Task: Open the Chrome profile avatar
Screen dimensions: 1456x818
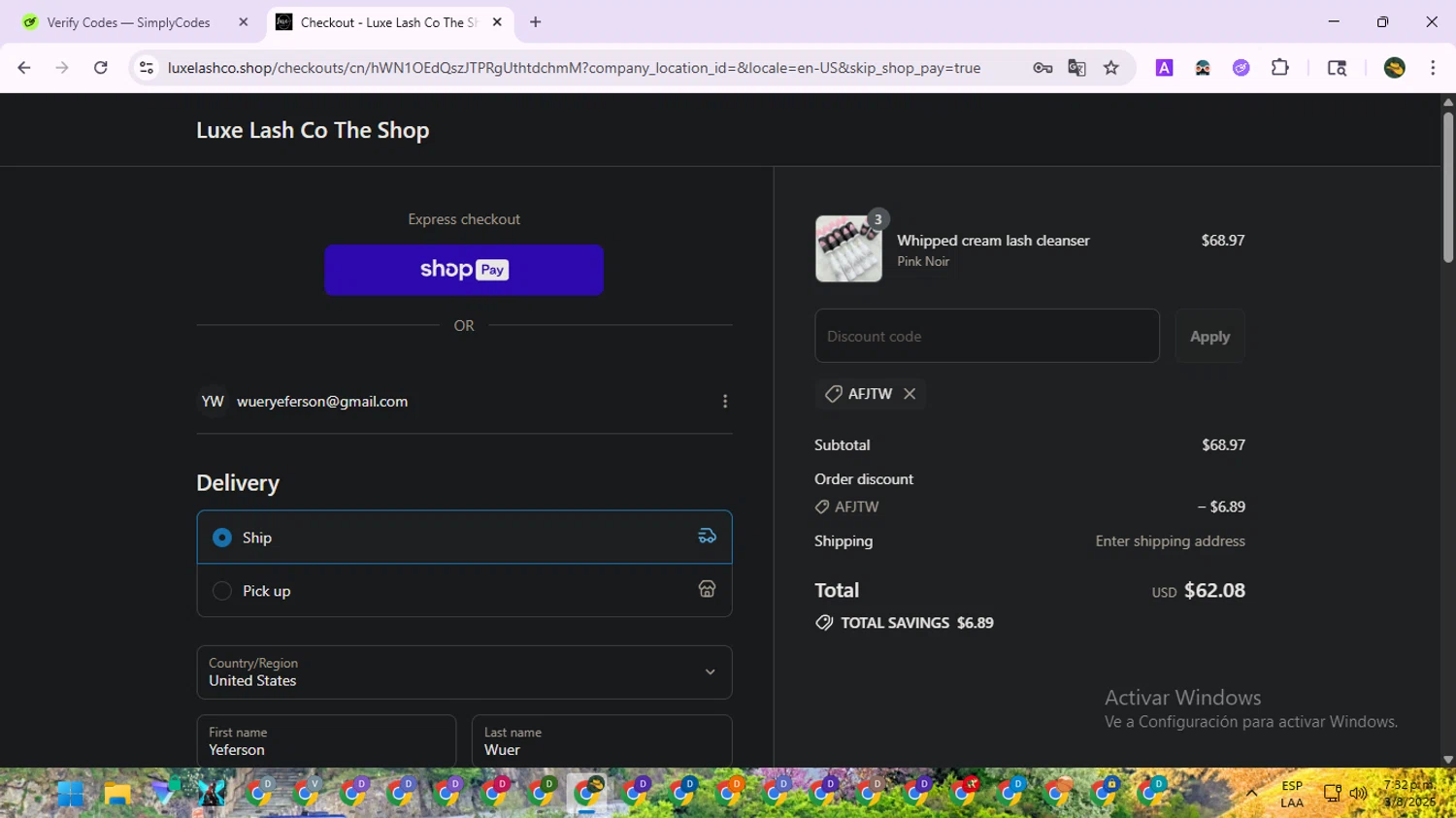Action: point(1395,68)
